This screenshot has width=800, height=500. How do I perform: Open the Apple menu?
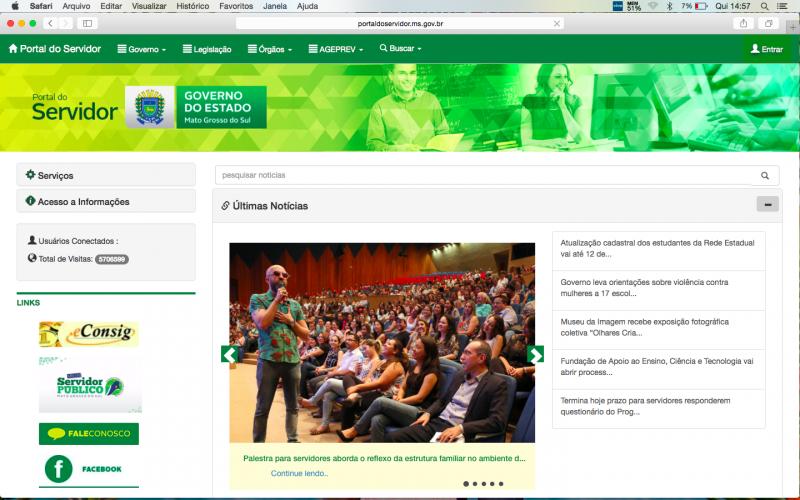coord(15,6)
